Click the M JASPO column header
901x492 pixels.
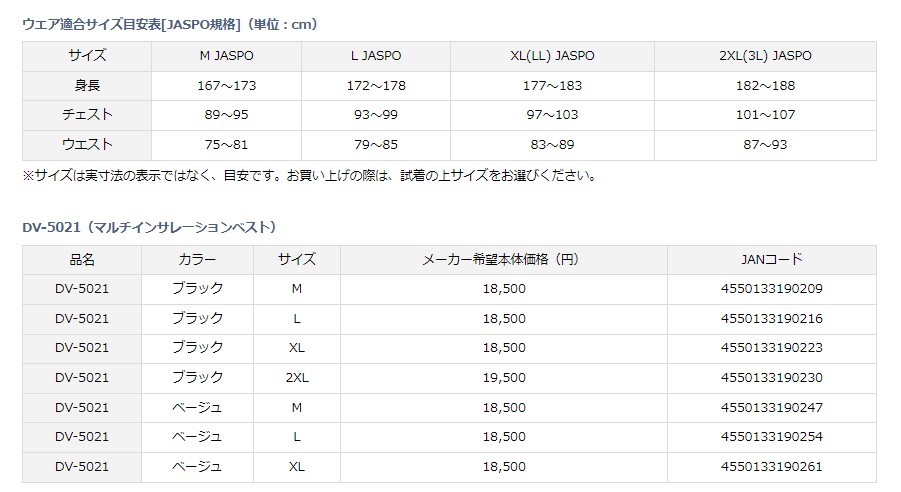[226, 56]
